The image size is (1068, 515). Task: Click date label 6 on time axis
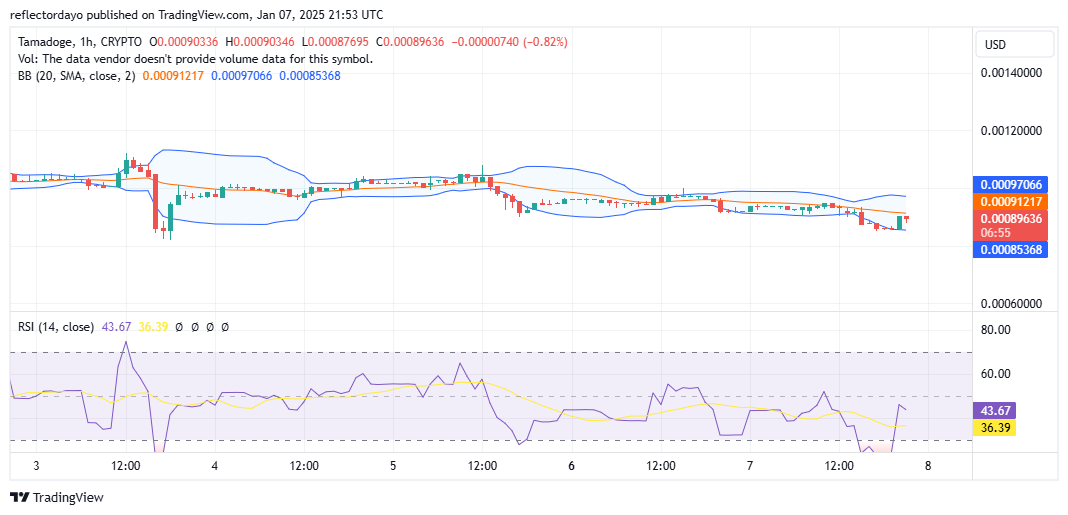tap(571, 466)
